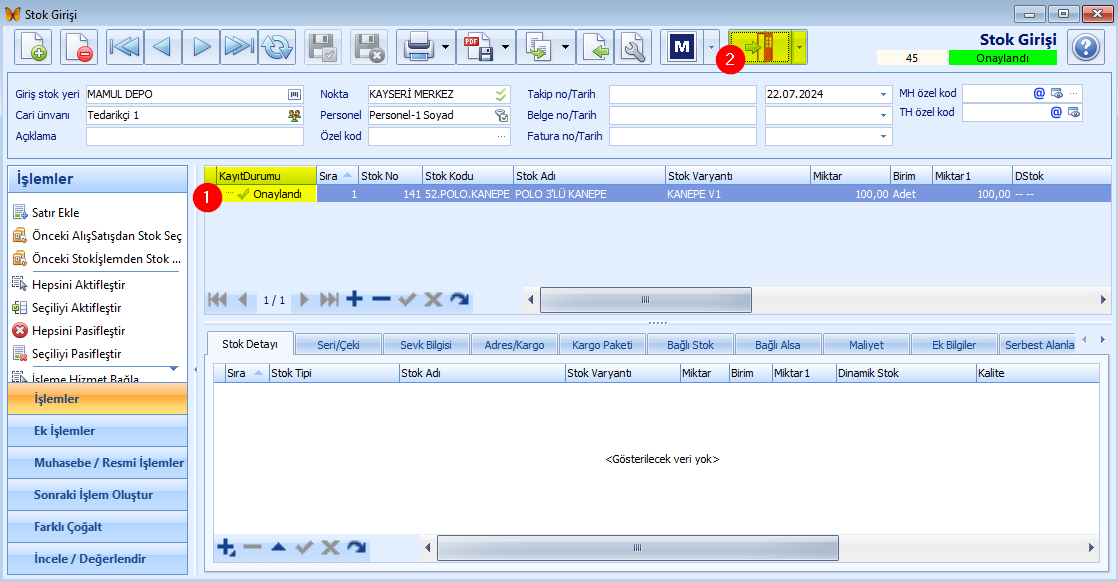Expand the İşlemler list down arrow

click(x=173, y=369)
